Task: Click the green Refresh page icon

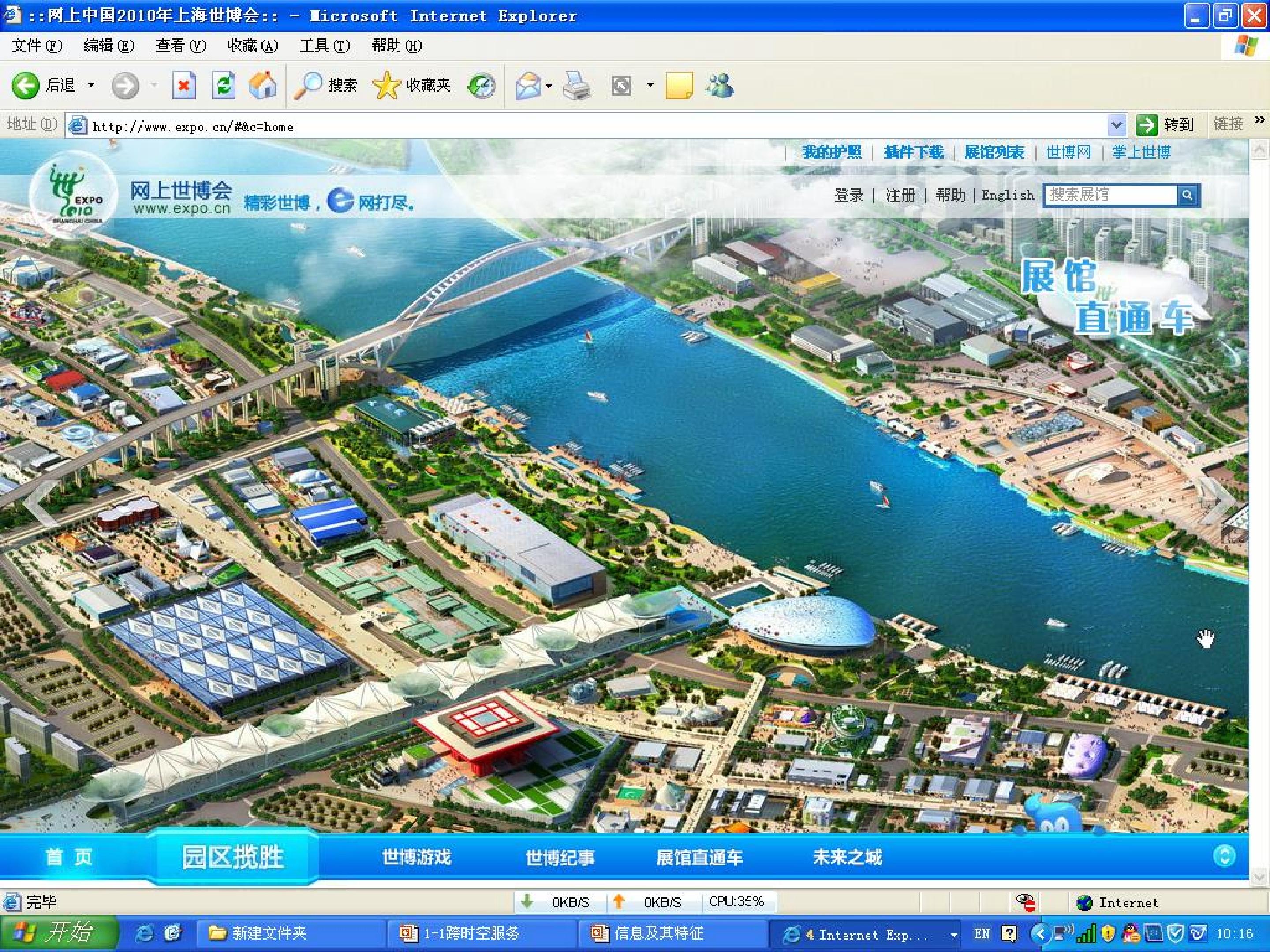Action: click(223, 86)
